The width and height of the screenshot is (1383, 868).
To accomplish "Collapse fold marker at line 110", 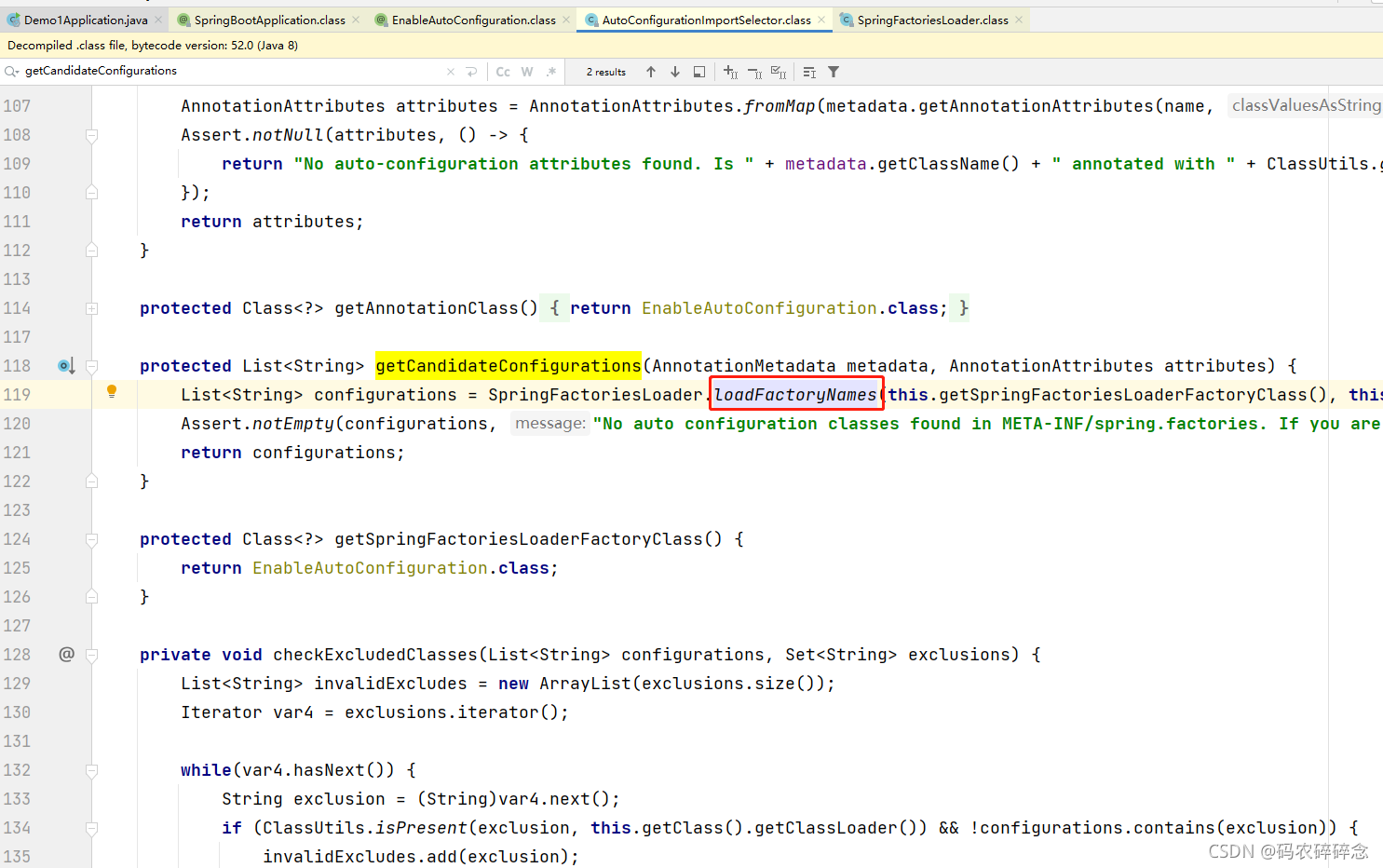I will click(x=91, y=193).
